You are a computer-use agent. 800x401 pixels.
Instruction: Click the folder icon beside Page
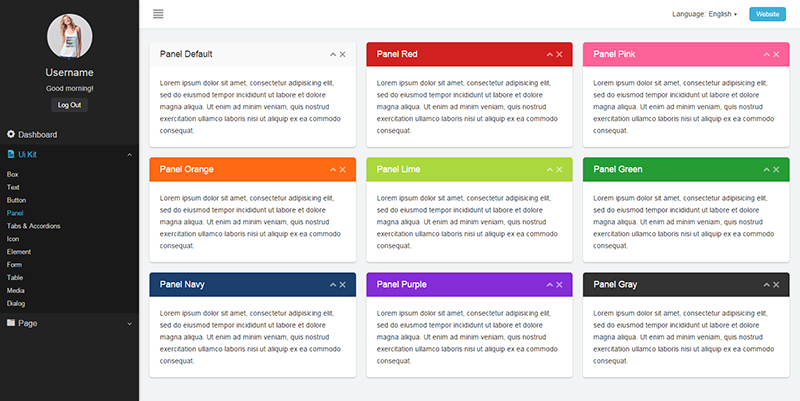(11, 323)
